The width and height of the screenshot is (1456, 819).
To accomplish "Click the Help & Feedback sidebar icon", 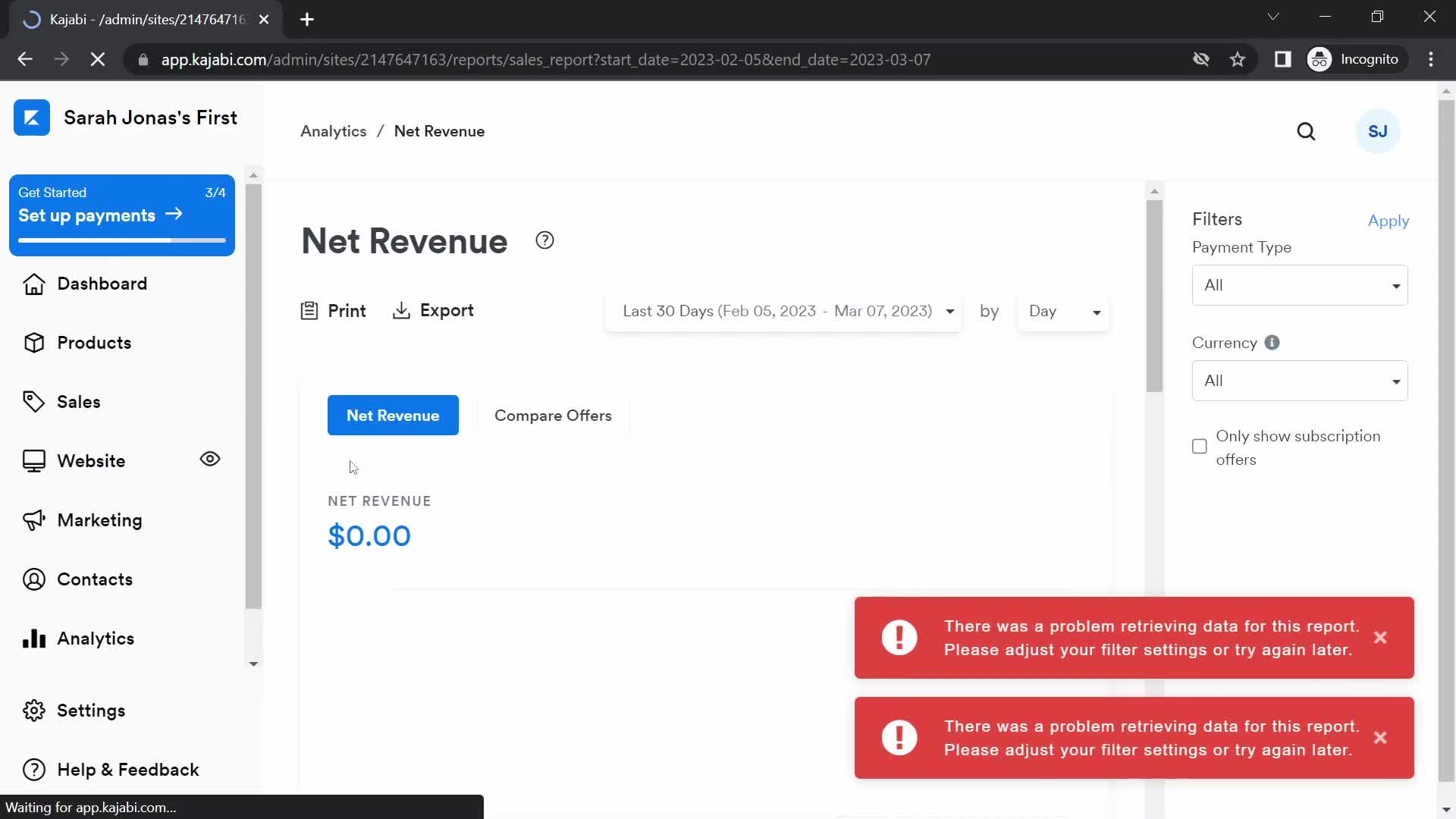I will click(33, 769).
